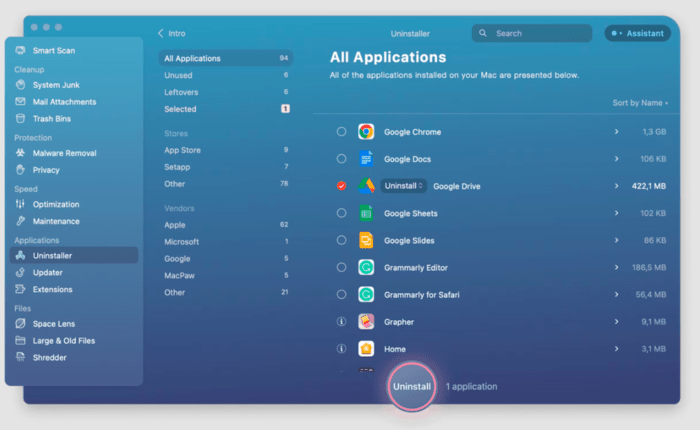Filter applications by Apple vendor

226,225
